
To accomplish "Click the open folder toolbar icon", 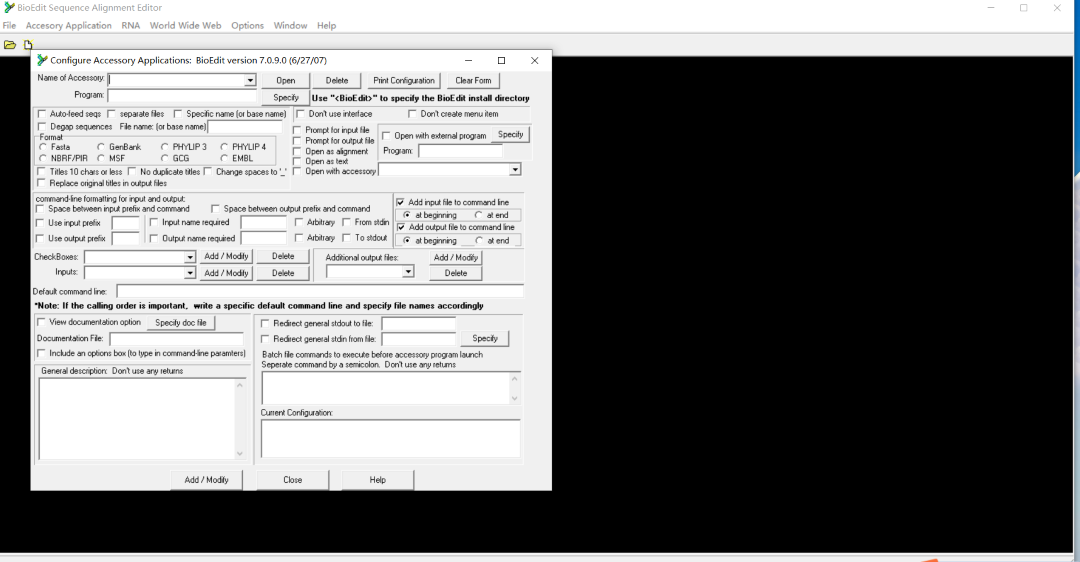I will tap(10, 45).
